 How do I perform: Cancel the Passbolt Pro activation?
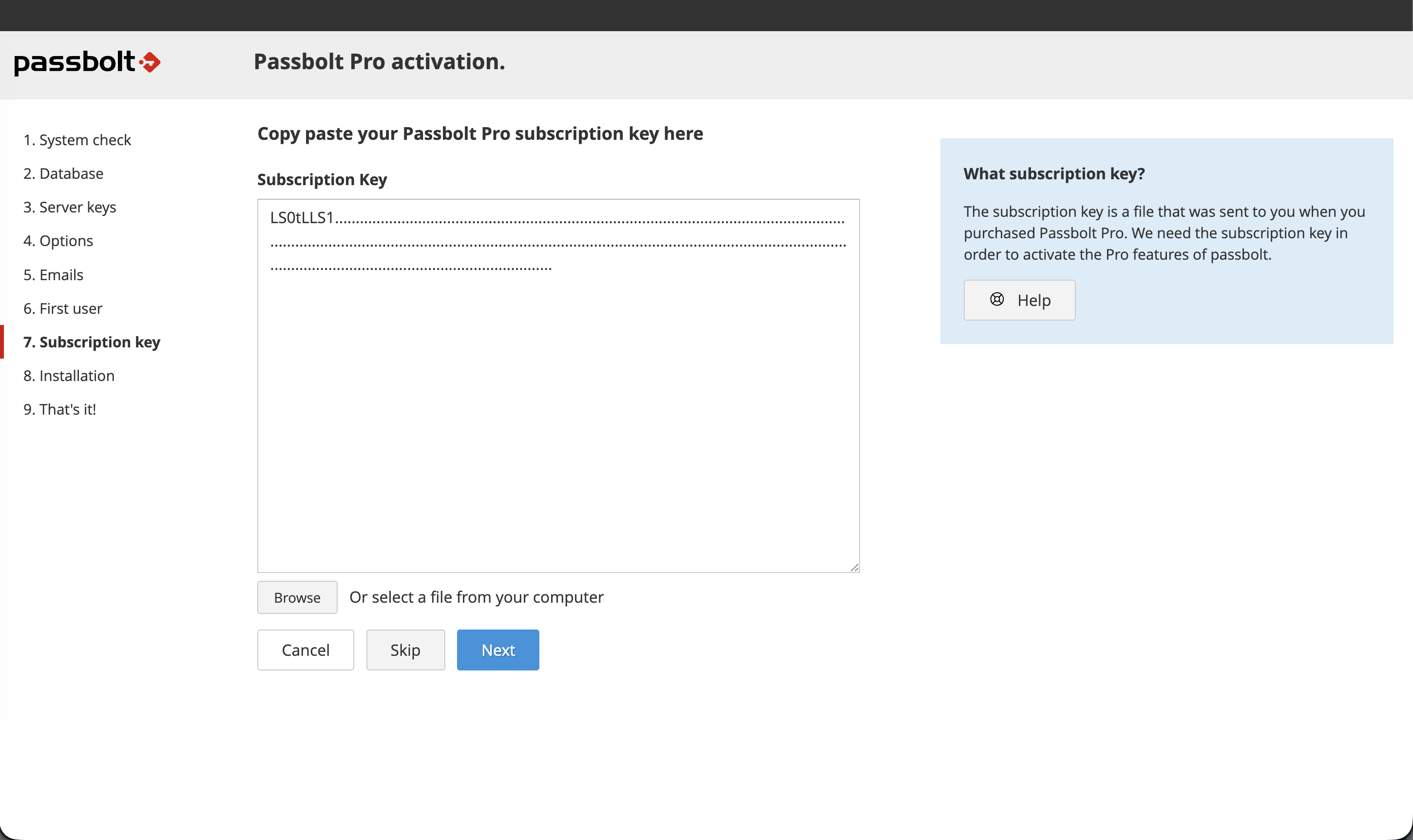[306, 650]
